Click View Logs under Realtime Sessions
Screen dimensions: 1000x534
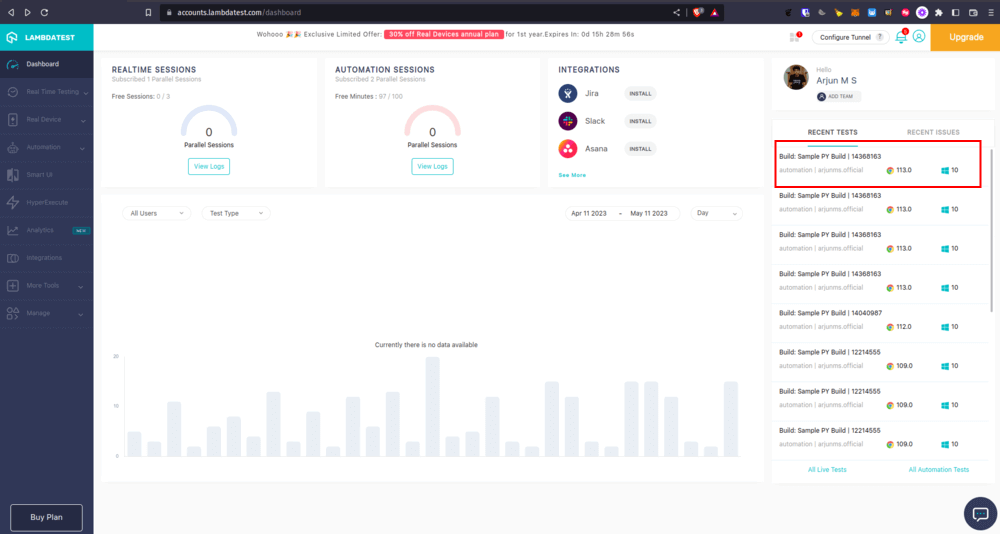(x=209, y=167)
